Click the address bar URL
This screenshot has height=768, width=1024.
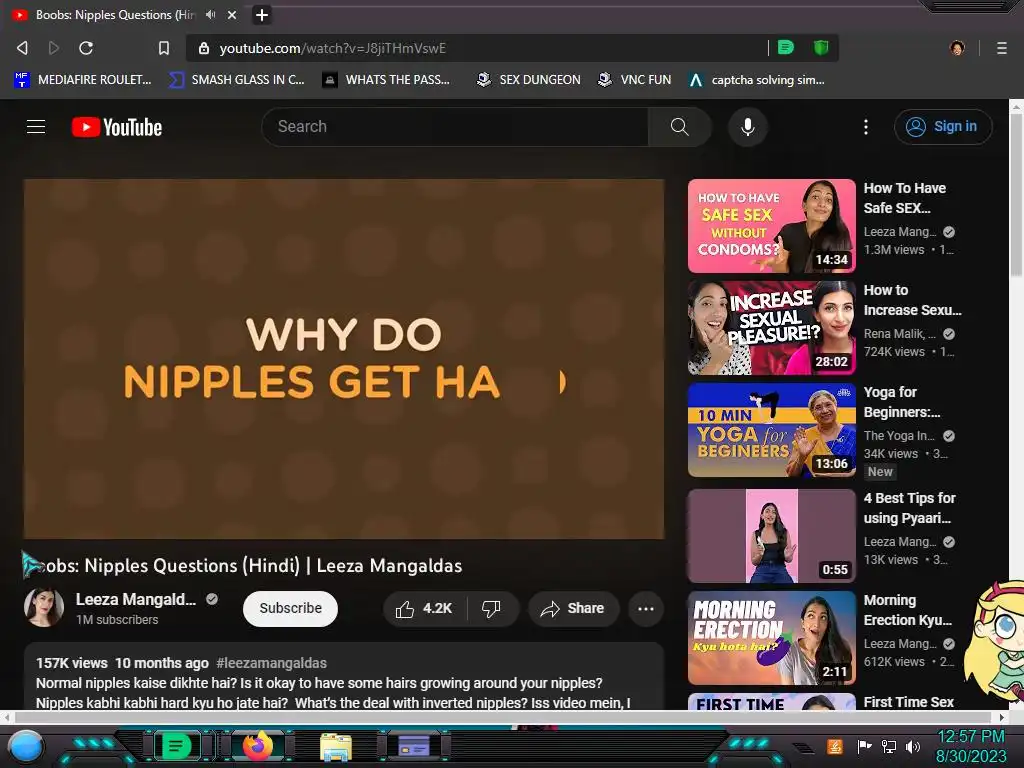333,48
